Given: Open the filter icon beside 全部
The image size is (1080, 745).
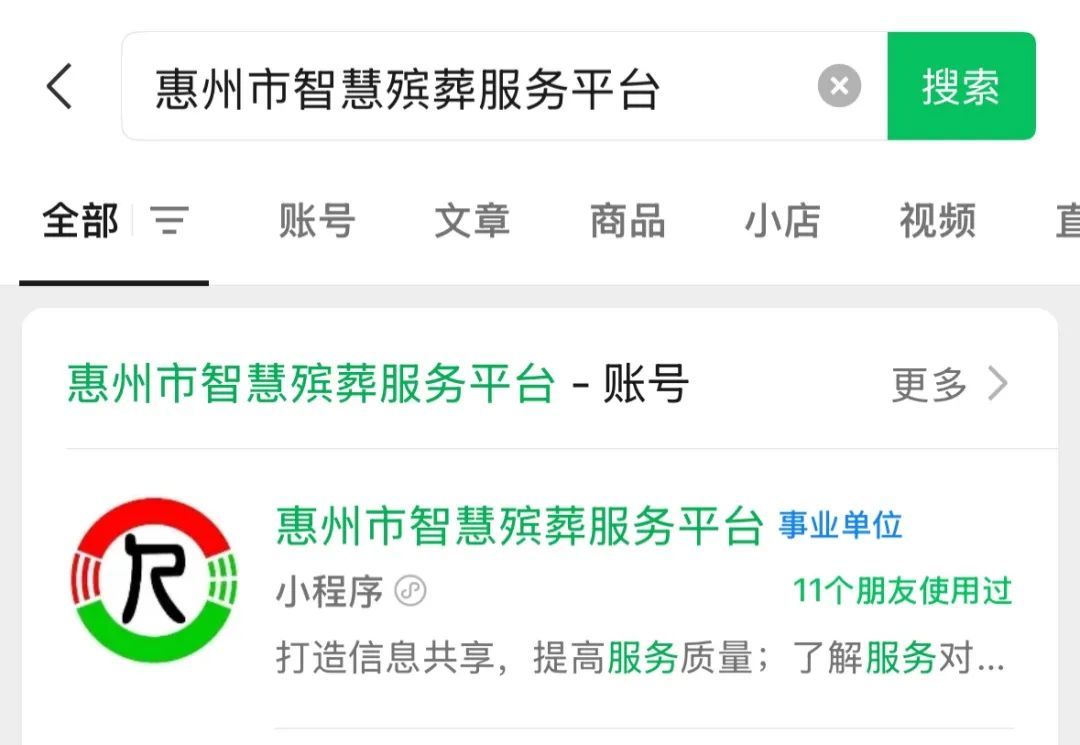Looking at the screenshot, I should pos(170,220).
